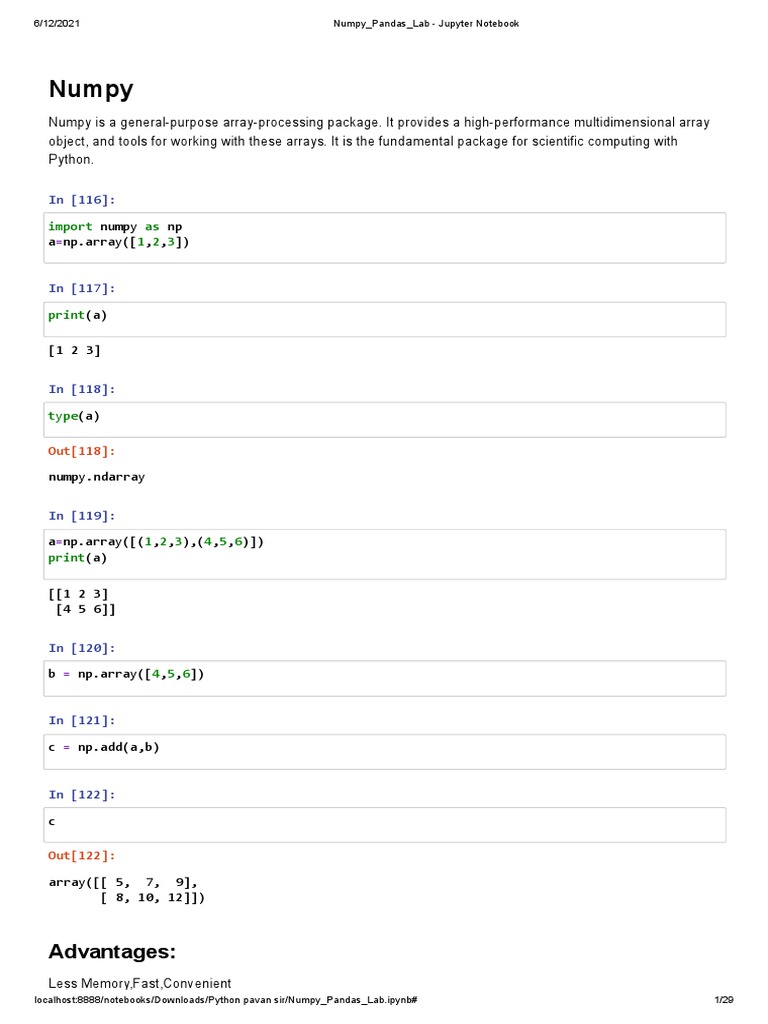Click the Less Memory,Fast,Convenient text line
Screen dimensions: 768x1024
coord(140,984)
